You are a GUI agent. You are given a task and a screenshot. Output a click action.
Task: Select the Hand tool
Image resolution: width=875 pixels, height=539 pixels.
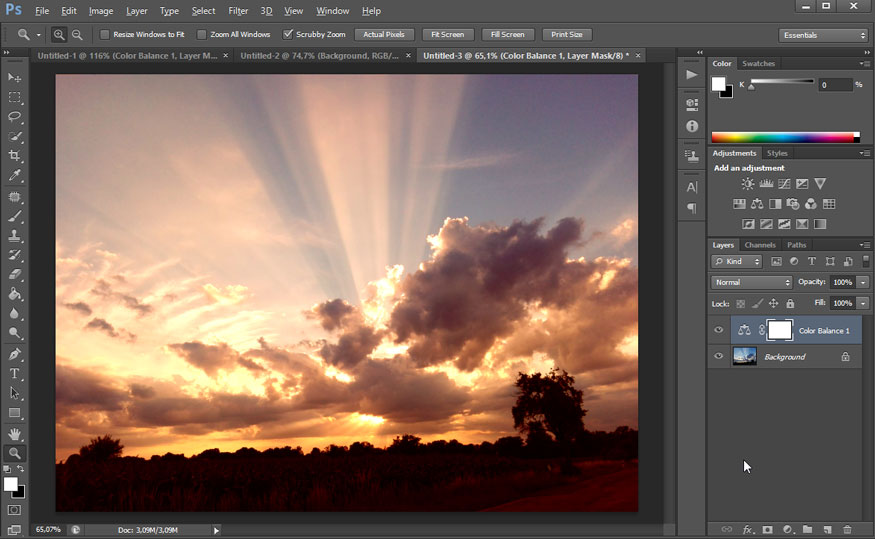(14, 433)
